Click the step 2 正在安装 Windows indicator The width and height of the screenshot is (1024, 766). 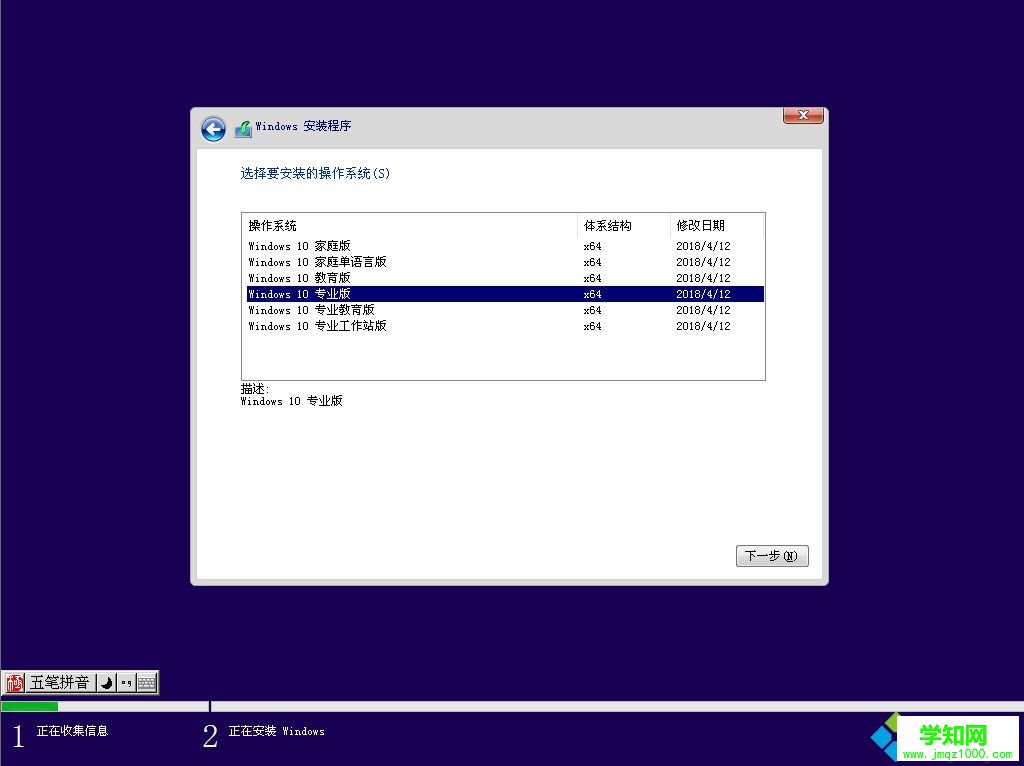pos(270,731)
